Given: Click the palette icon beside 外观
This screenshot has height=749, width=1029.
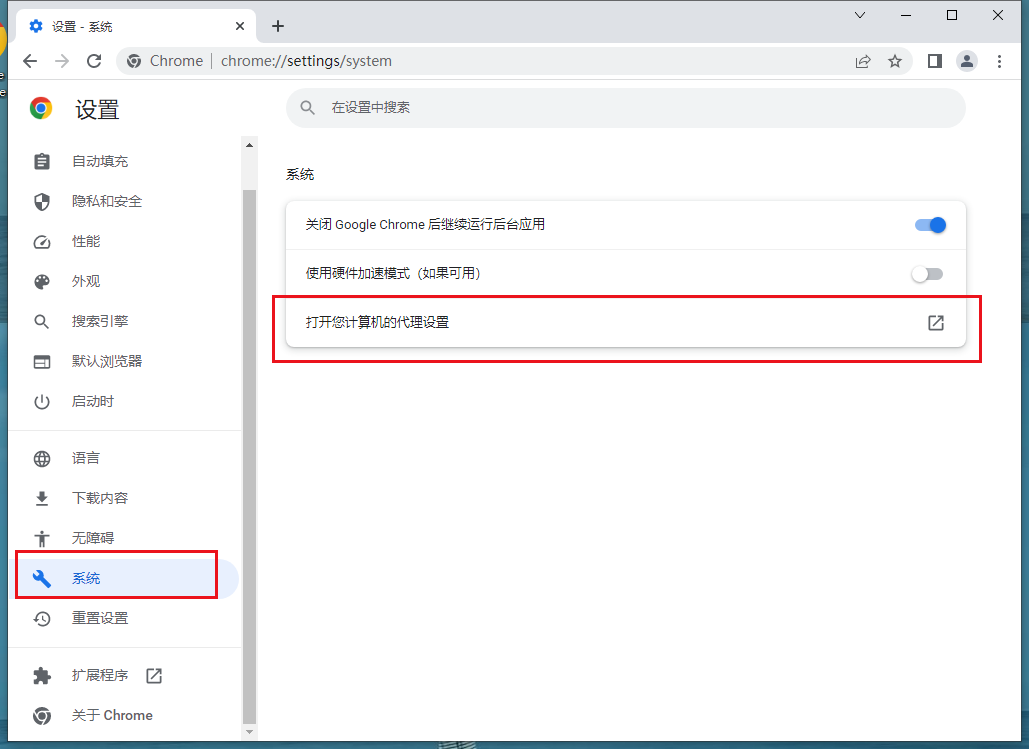Looking at the screenshot, I should [x=42, y=282].
